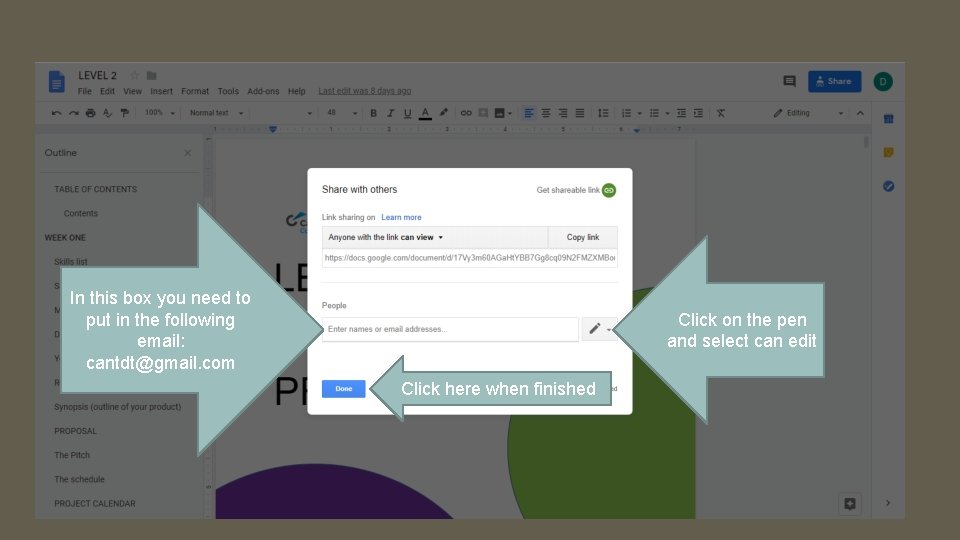Select Justify alignment
960x540 pixels.
click(580, 113)
